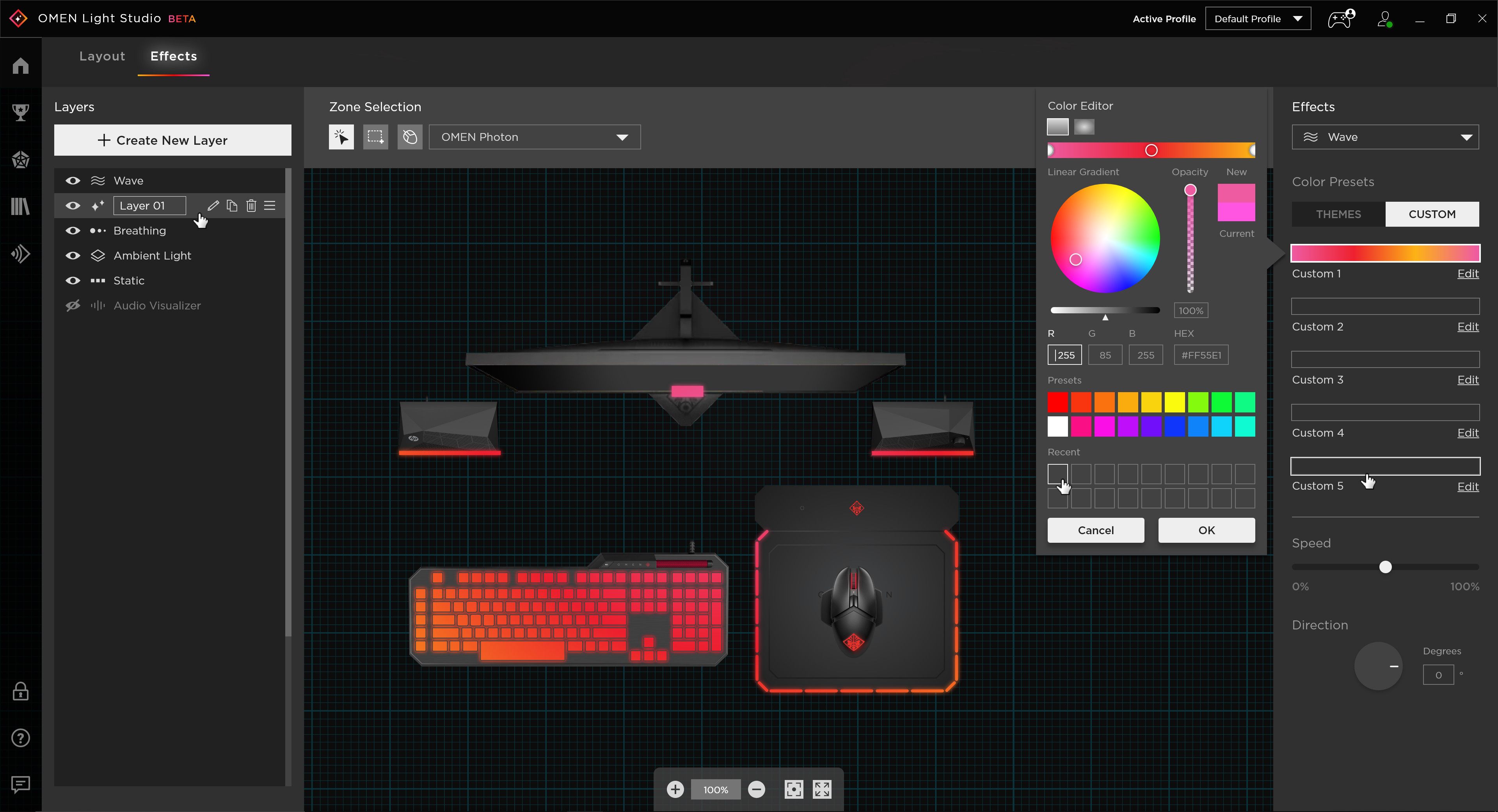Open the Wave effect dropdown
Image resolution: width=1498 pixels, height=812 pixels.
pos(1385,137)
